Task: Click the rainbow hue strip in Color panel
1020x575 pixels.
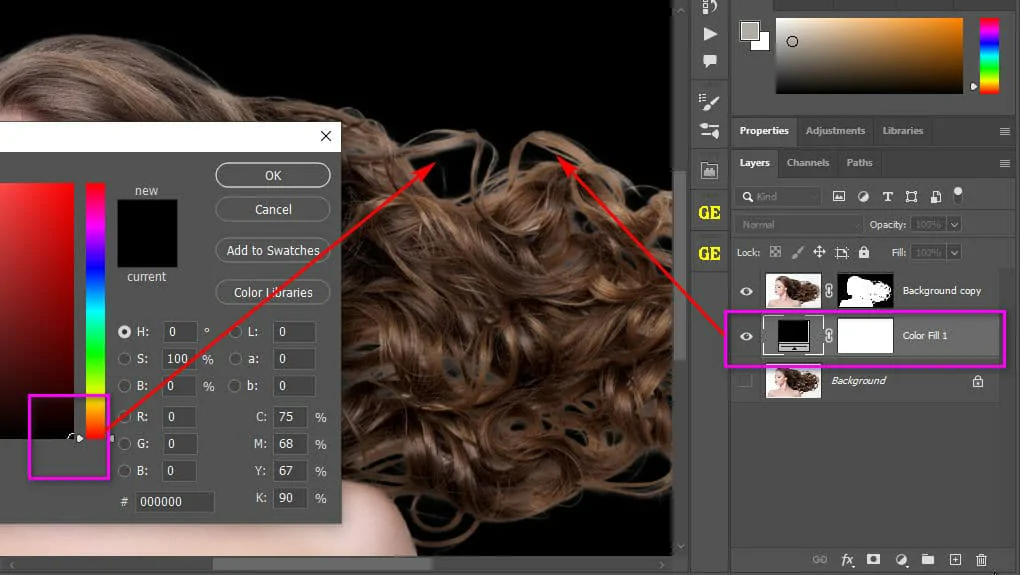Action: 989,55
